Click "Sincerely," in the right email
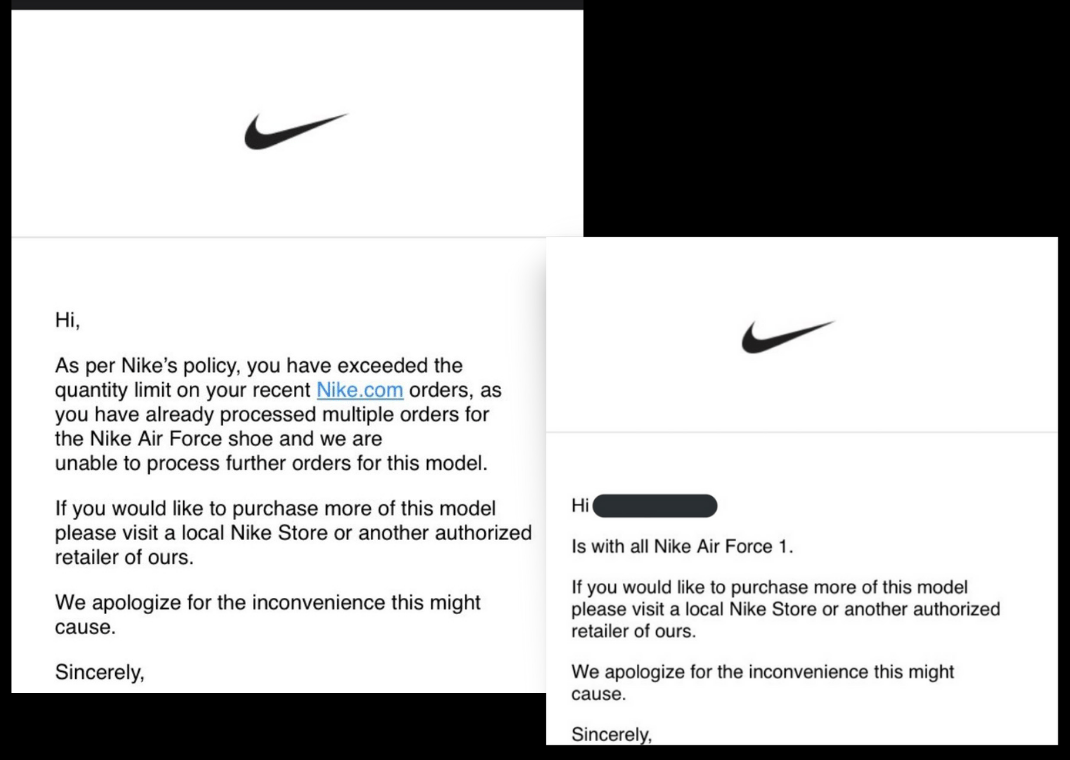1070x760 pixels. pos(611,735)
